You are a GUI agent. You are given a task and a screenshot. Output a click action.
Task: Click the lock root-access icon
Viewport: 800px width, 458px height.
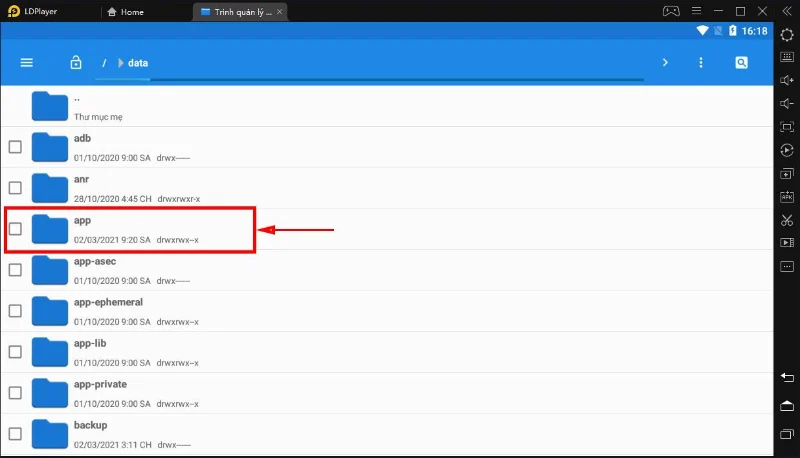coord(76,63)
